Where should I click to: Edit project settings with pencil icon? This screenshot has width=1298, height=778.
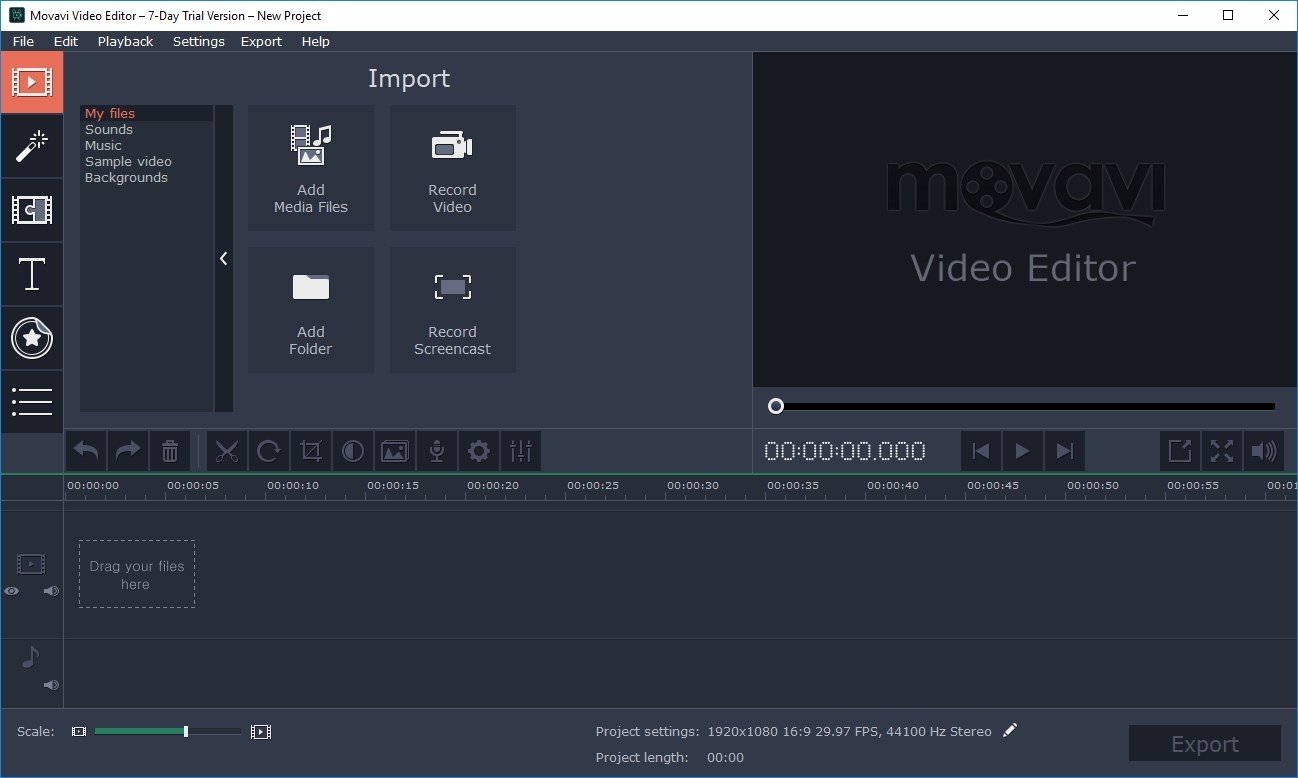click(x=1010, y=730)
